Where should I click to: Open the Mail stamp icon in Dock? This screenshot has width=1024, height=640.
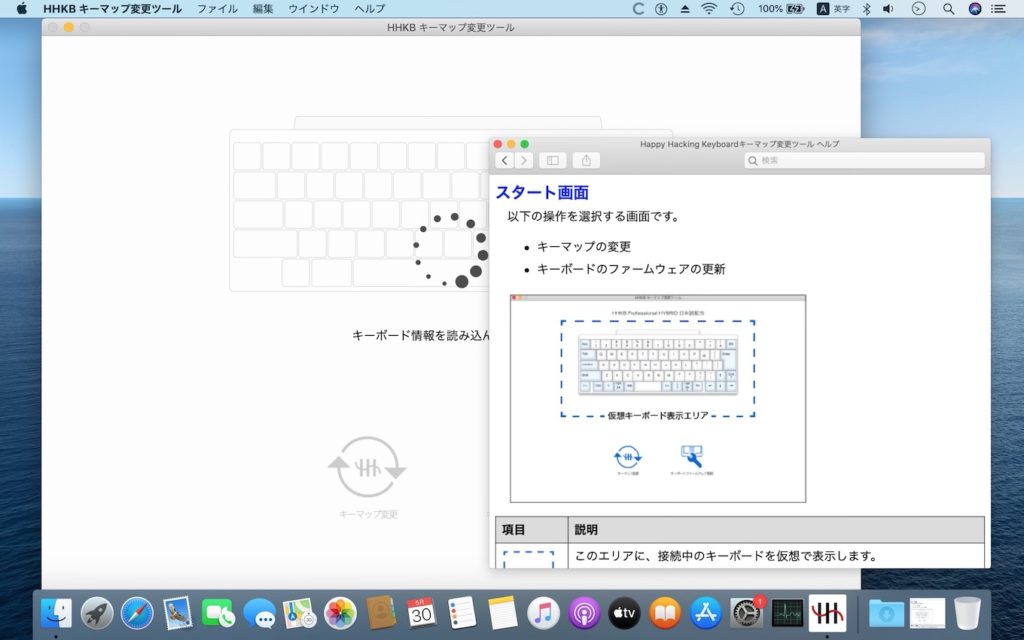point(178,613)
